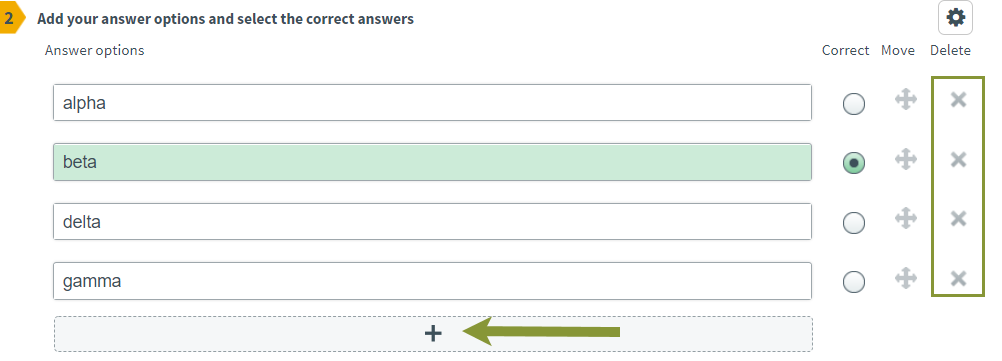Delete the beta answer option
Viewport: 1002px width, 361px height.
coord(958,159)
